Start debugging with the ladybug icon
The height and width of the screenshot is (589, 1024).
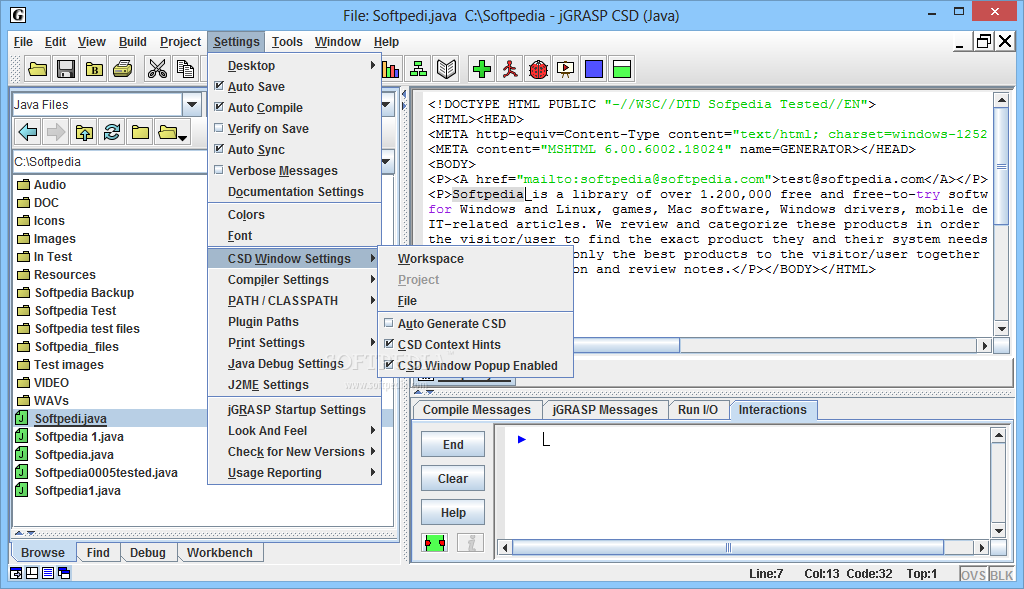coord(538,69)
